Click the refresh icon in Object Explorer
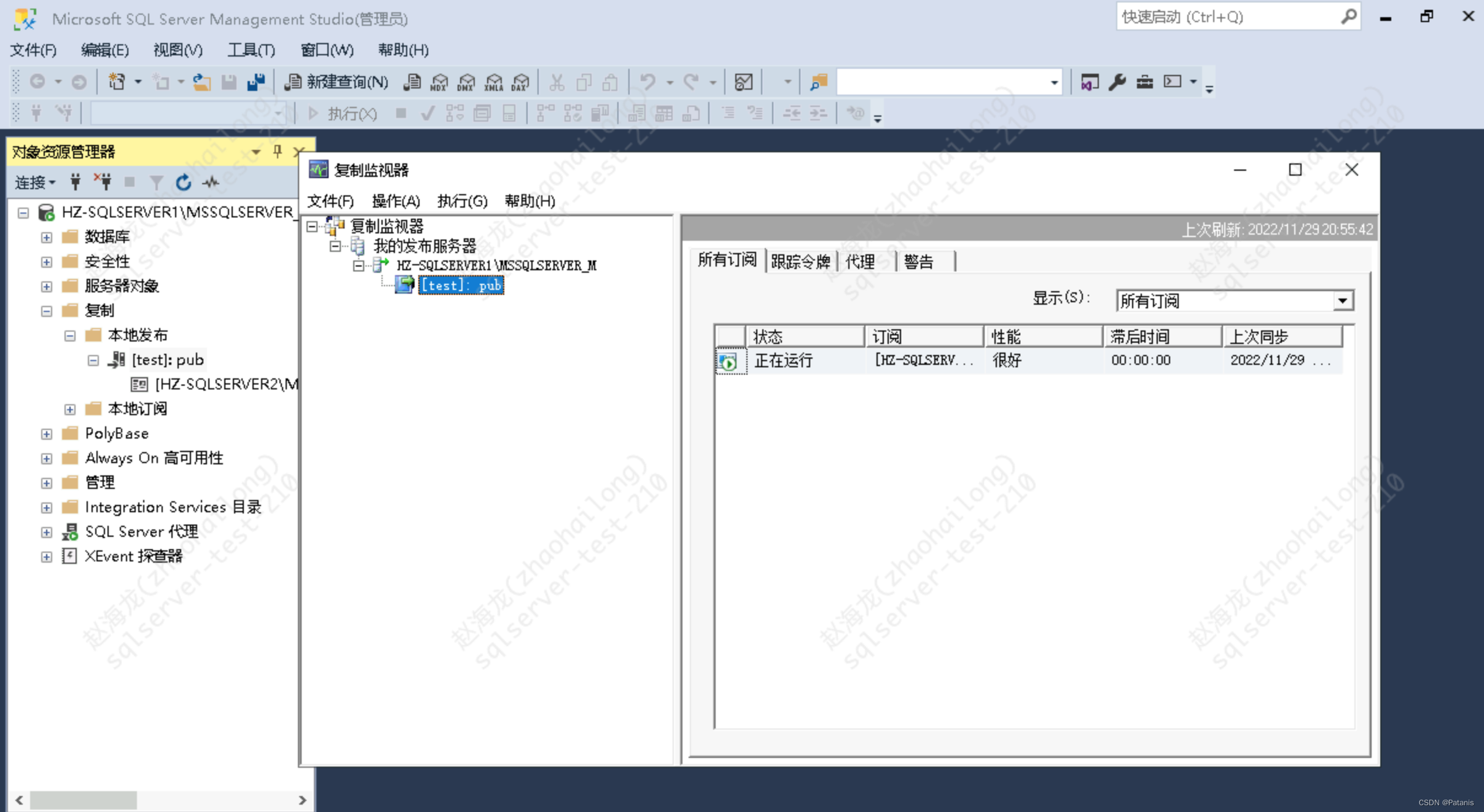Viewport: 1484px width, 812px height. (183, 182)
